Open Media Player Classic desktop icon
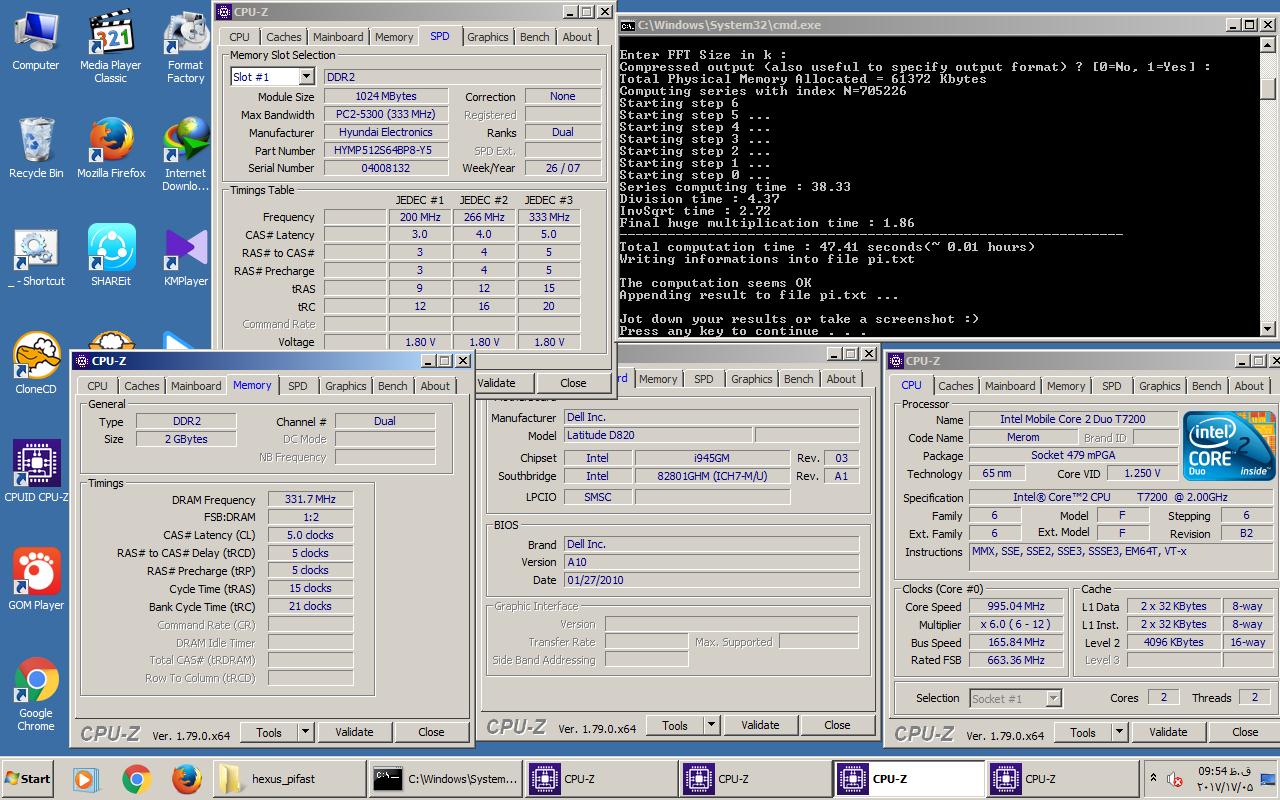 point(110,46)
